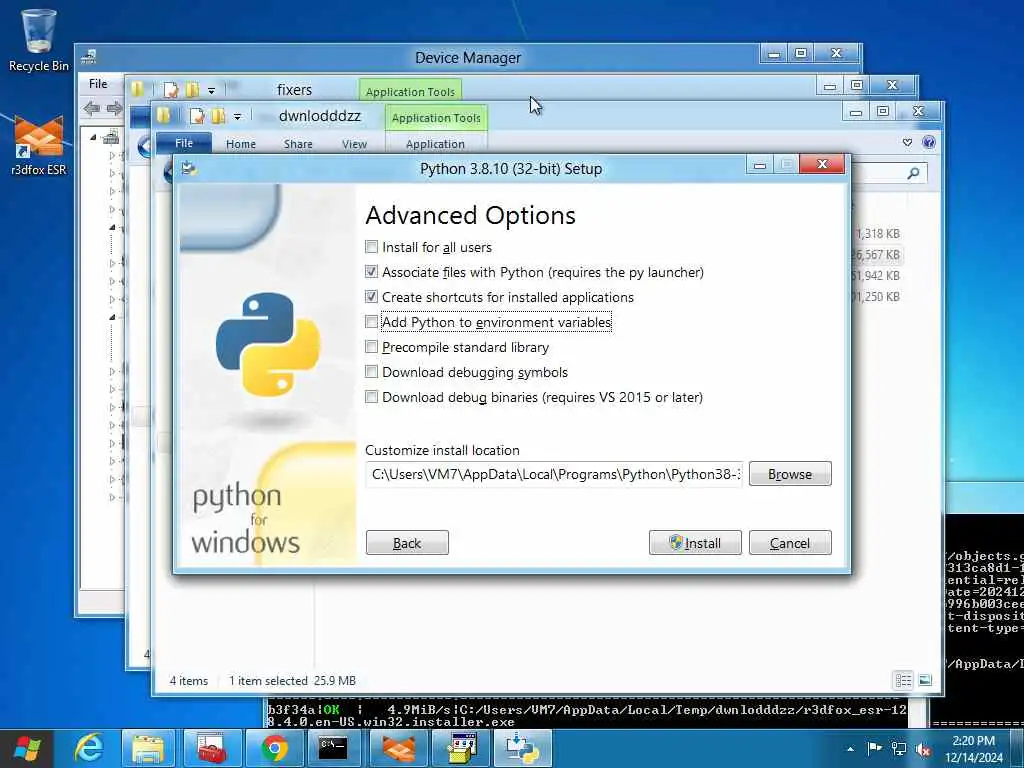Open r3dfox browser from taskbar

pos(398,748)
